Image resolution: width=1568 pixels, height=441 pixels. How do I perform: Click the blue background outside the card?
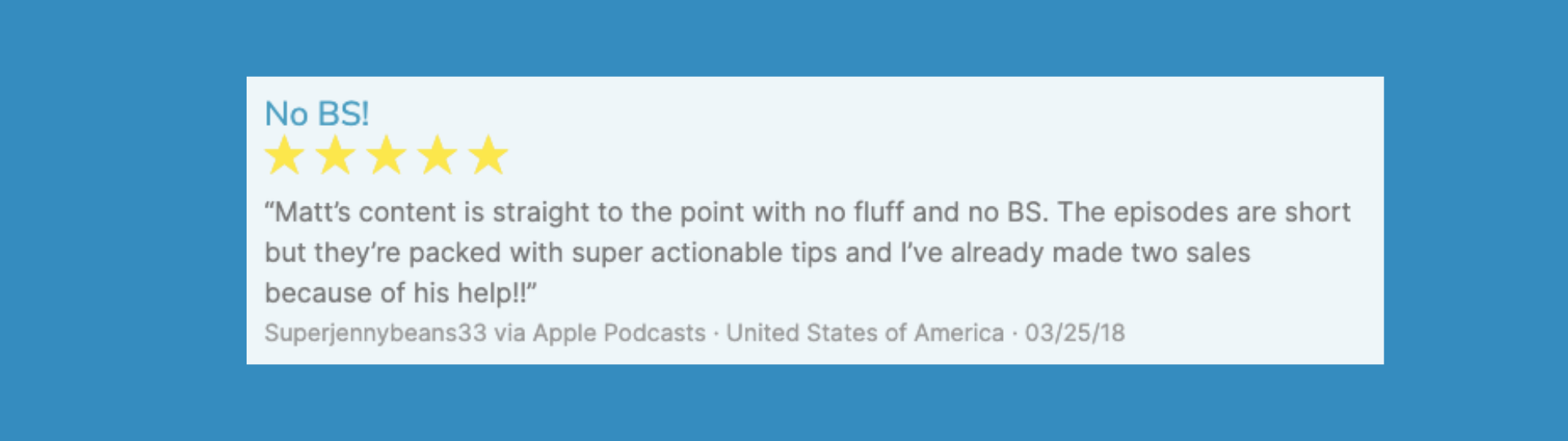point(122,220)
